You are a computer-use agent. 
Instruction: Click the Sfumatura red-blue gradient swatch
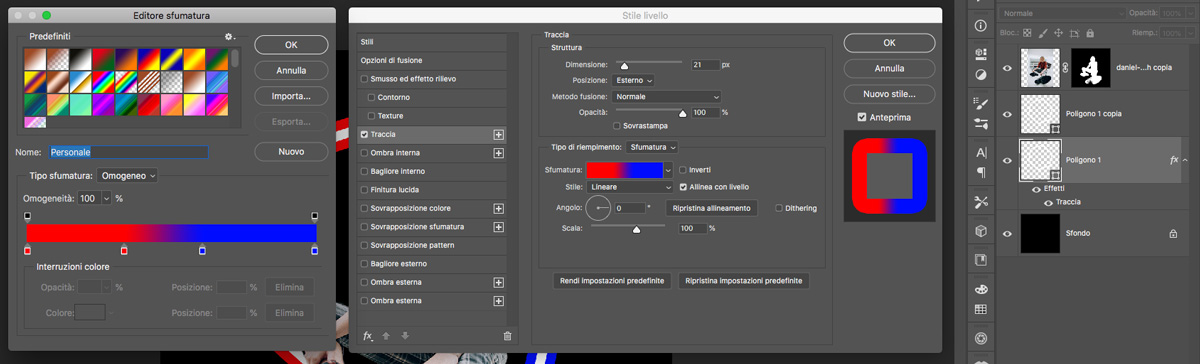click(x=625, y=170)
